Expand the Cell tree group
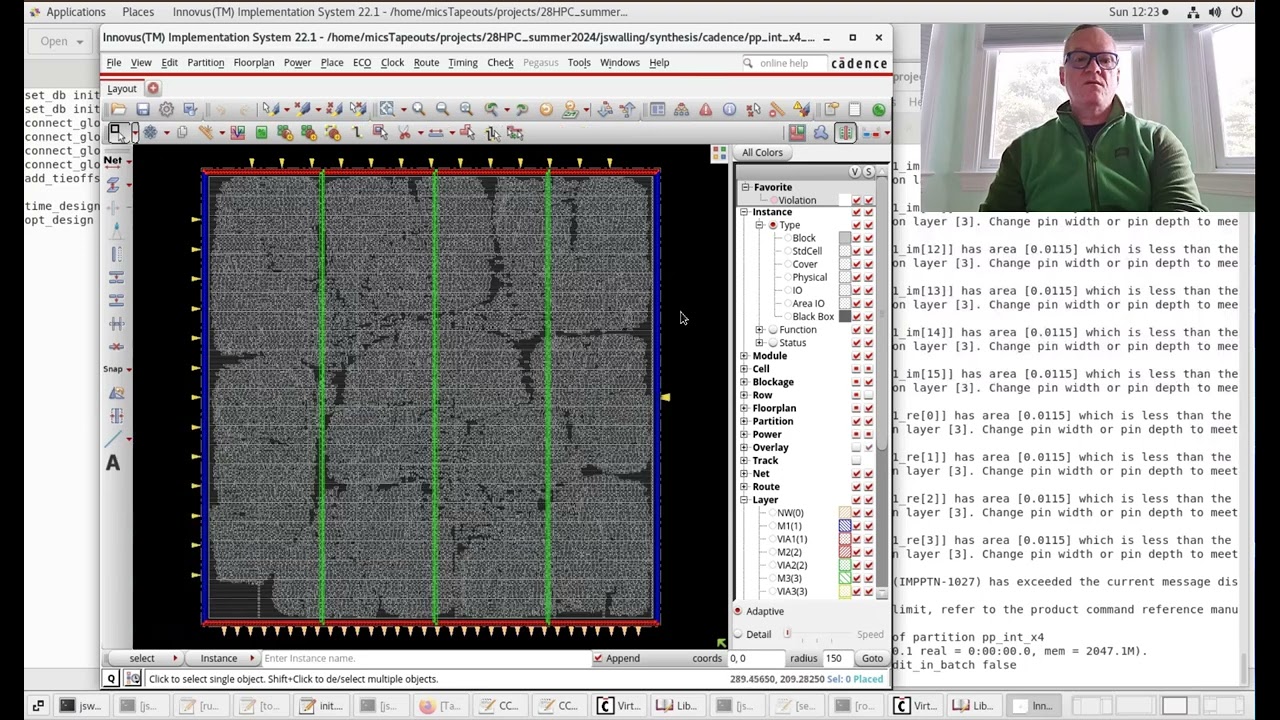 744,369
